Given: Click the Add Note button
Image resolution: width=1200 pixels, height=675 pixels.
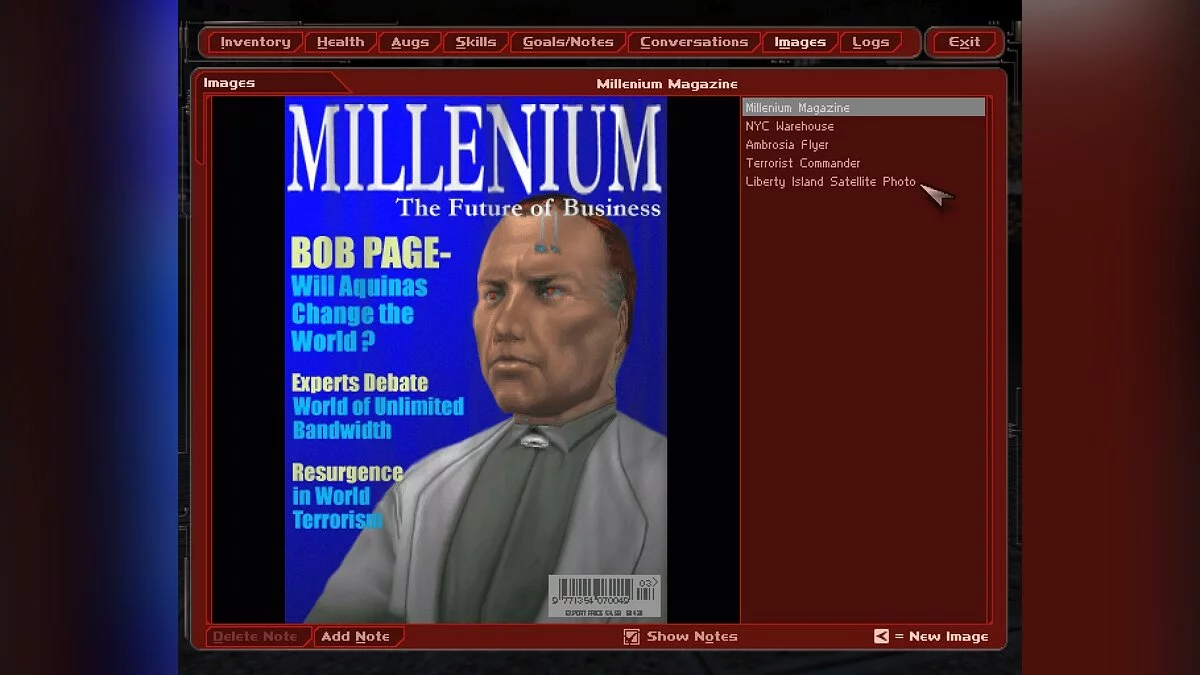Looking at the screenshot, I should (x=358, y=636).
